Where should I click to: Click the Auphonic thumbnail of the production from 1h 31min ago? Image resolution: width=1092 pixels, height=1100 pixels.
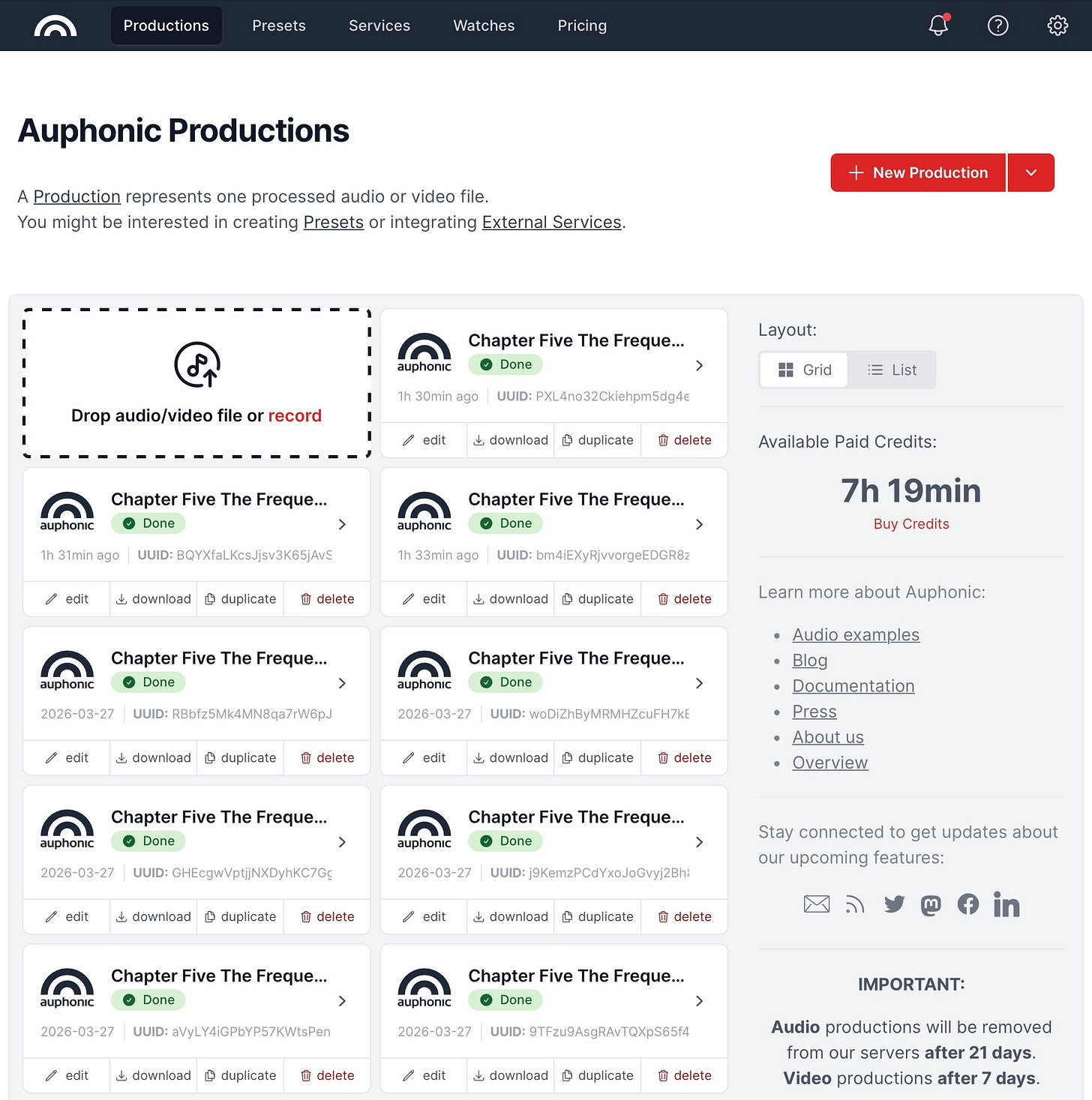(x=67, y=511)
